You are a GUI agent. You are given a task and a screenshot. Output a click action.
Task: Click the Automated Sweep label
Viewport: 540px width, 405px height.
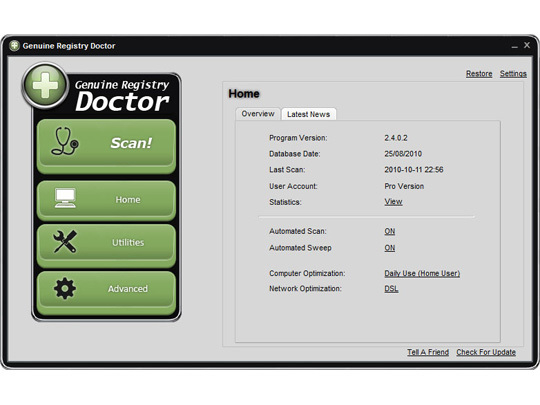click(x=300, y=248)
